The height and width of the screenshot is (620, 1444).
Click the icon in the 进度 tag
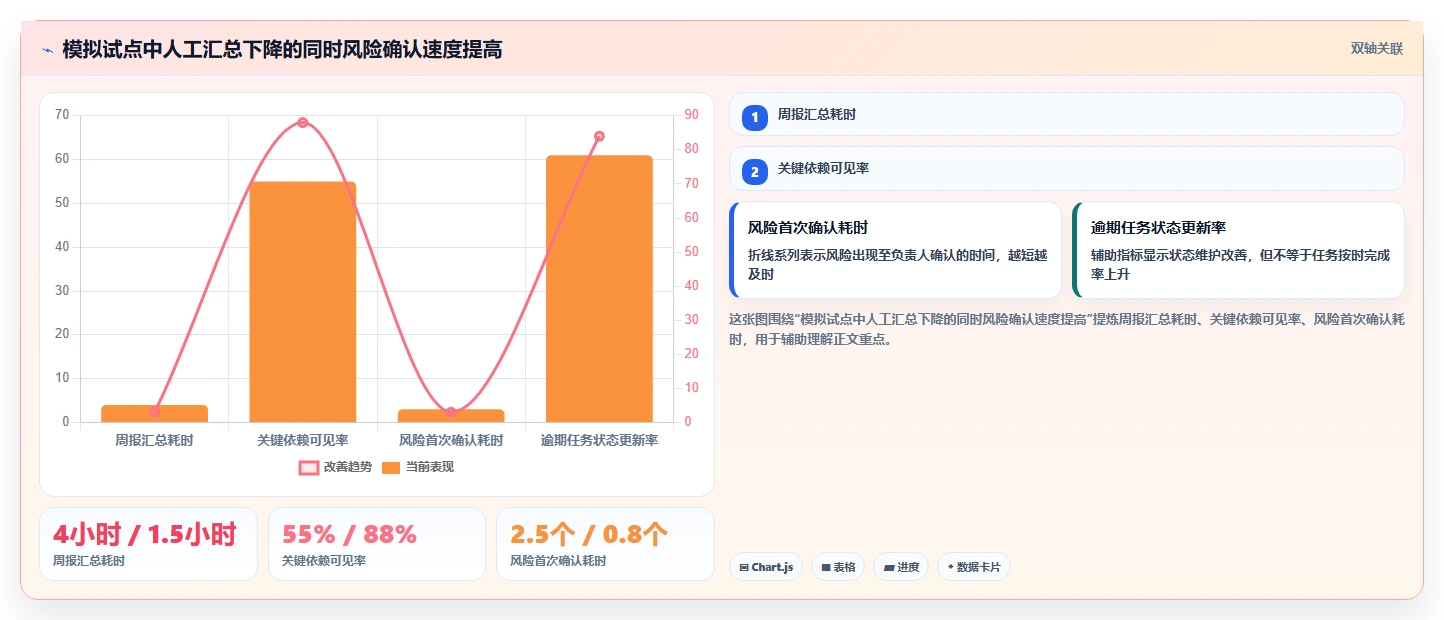(x=889, y=568)
